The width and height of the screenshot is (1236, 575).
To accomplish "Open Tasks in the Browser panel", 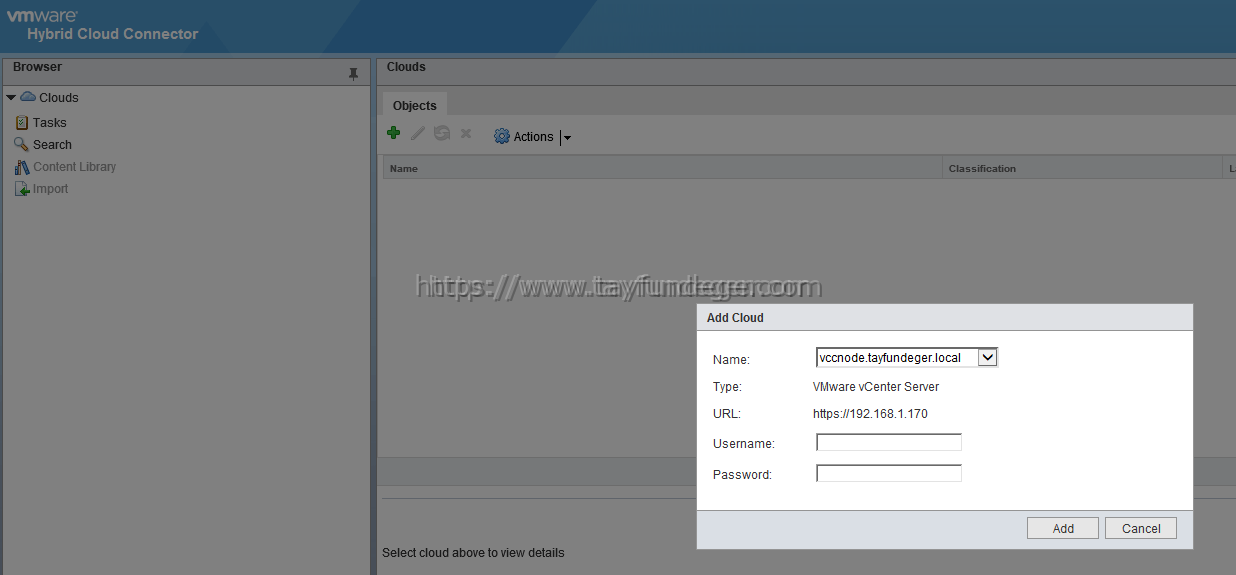I will coord(50,123).
